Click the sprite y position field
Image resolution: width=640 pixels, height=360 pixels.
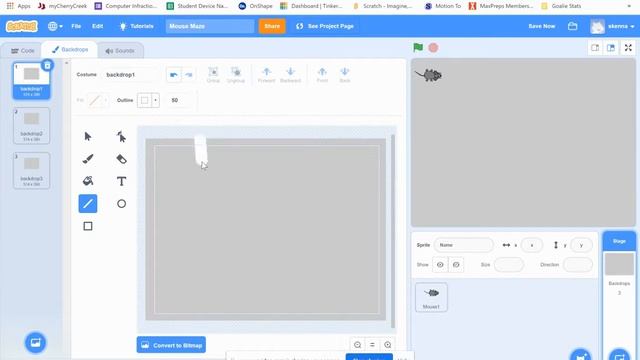click(581, 245)
